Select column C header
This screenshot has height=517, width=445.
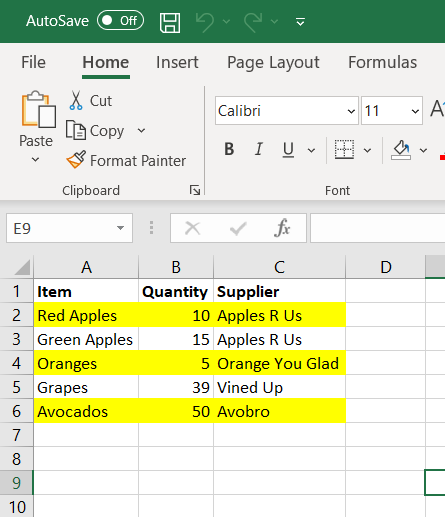[279, 267]
